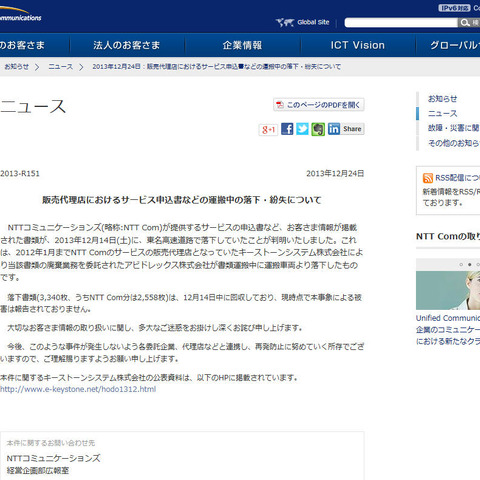Screen dimensions: 480x480
Task: Click the world map Global site icon
Action: point(285,23)
